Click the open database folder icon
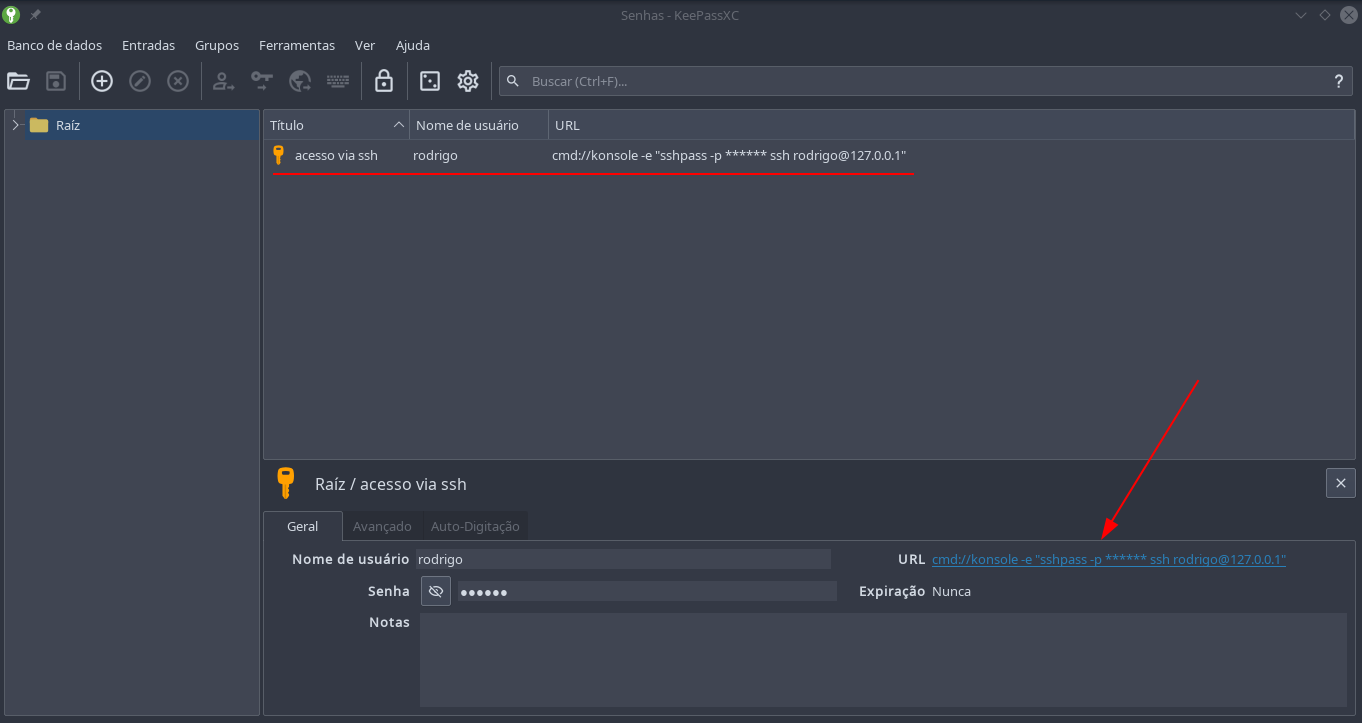The height and width of the screenshot is (723, 1362). pos(18,81)
